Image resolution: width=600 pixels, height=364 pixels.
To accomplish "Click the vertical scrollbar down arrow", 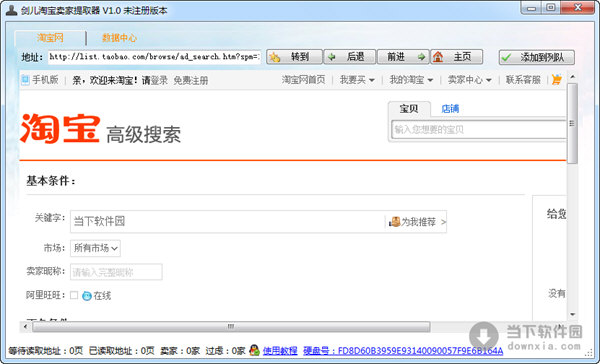I will [x=572, y=315].
